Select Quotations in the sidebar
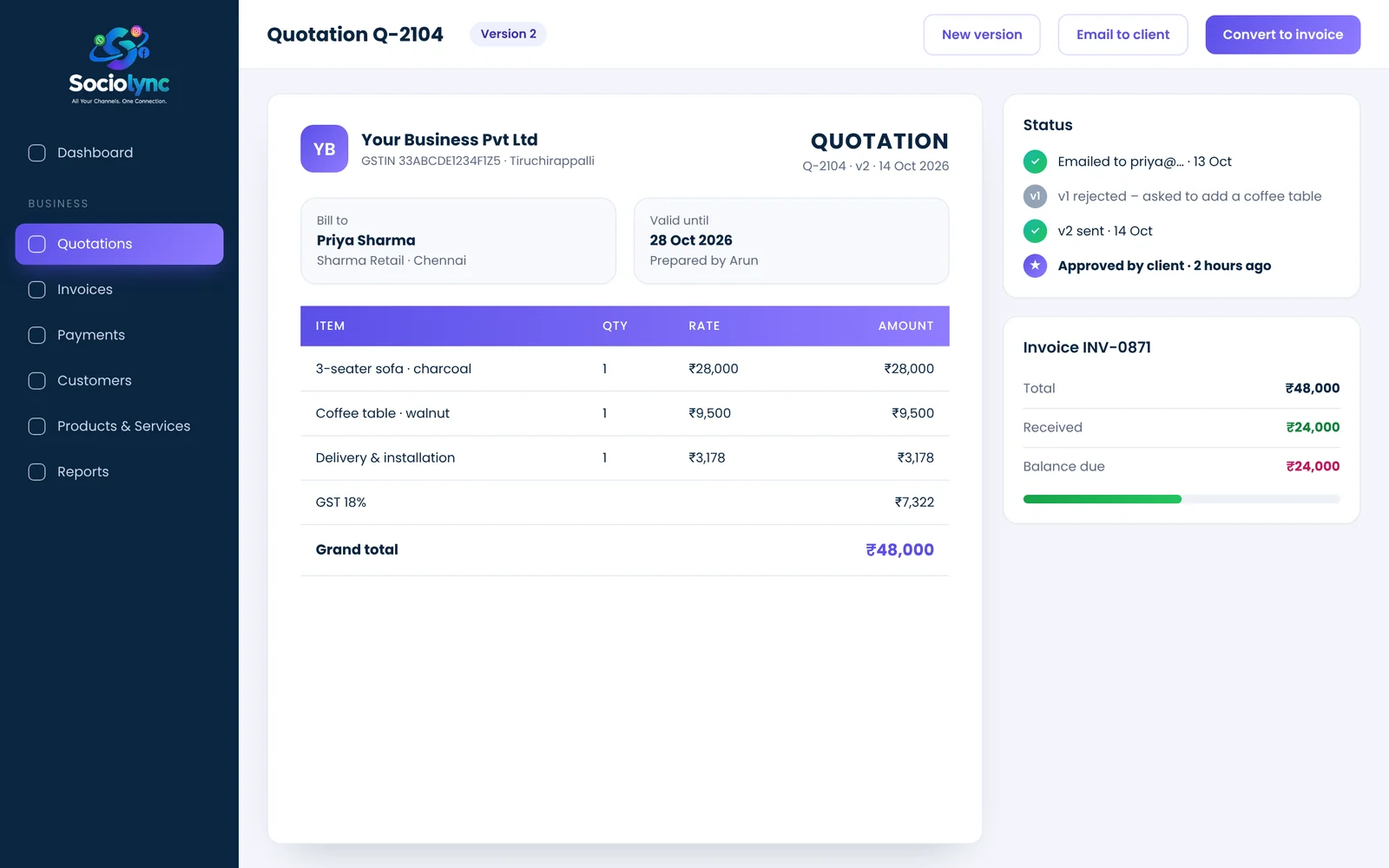Image resolution: width=1389 pixels, height=868 pixels. click(119, 244)
